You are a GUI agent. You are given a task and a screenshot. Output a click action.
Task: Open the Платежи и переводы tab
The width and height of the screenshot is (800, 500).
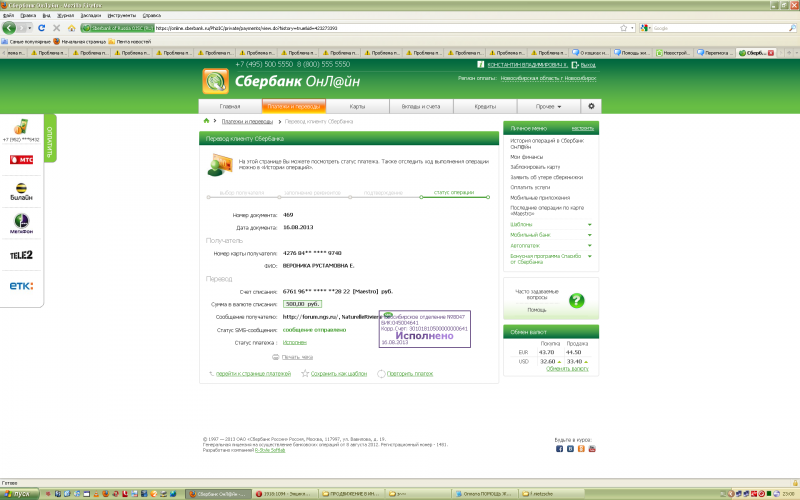point(293,106)
